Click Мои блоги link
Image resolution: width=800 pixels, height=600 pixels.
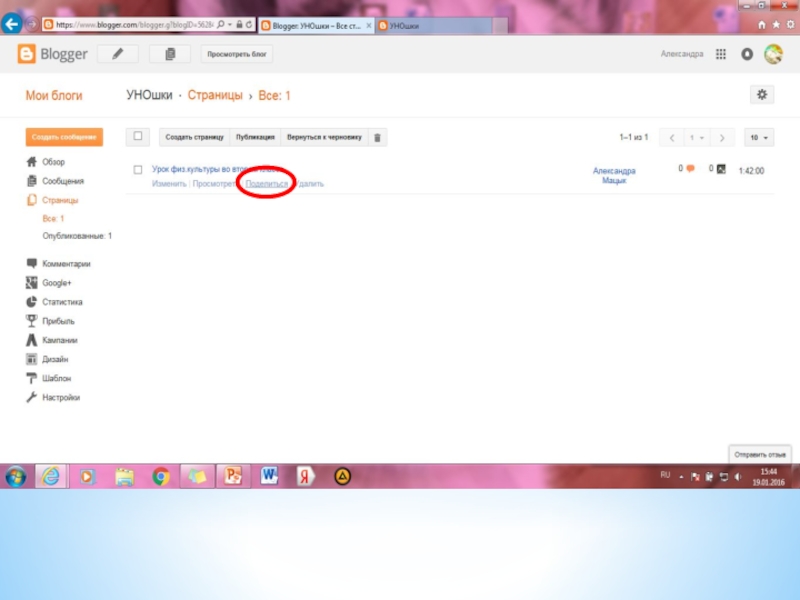54,95
